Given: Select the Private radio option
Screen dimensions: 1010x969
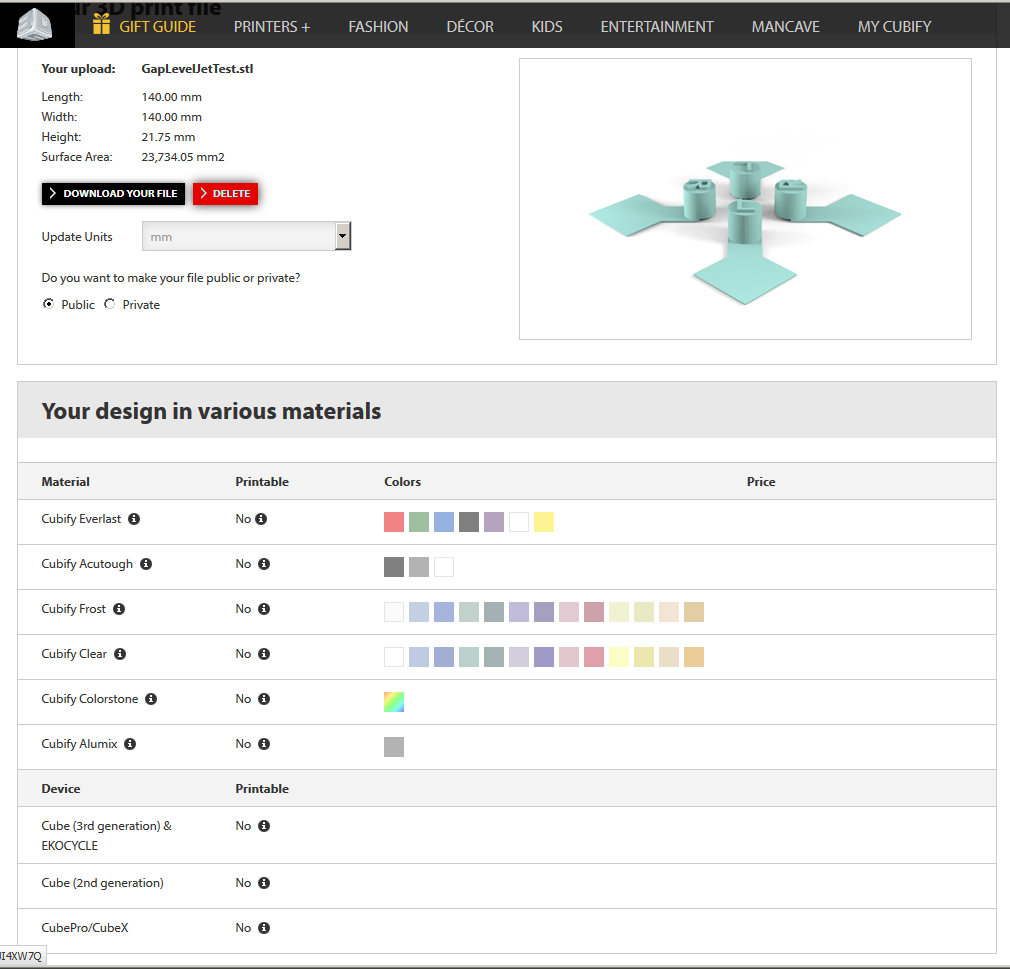Looking at the screenshot, I should coord(110,304).
